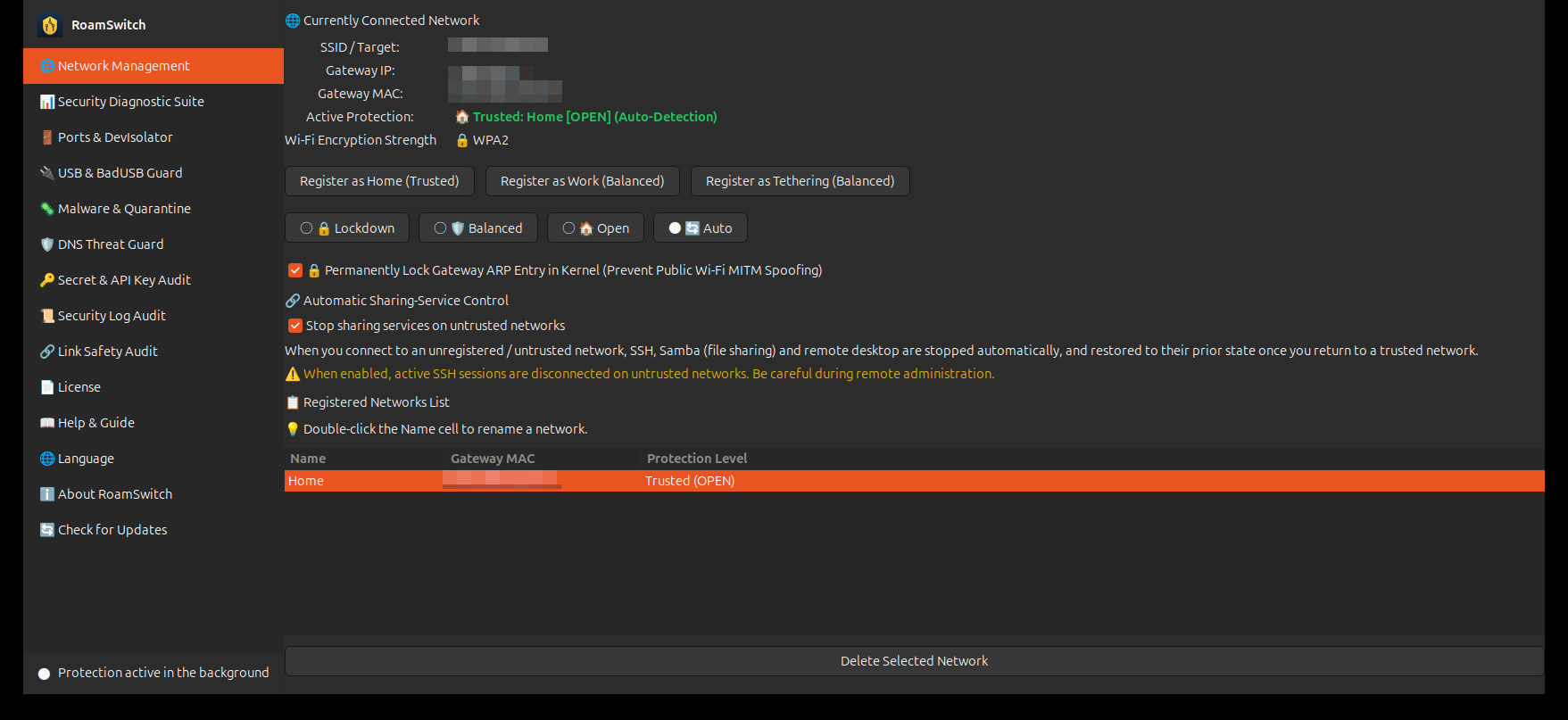The width and height of the screenshot is (1568, 720).
Task: Switch to Malware & Quarantine
Action: click(153, 209)
